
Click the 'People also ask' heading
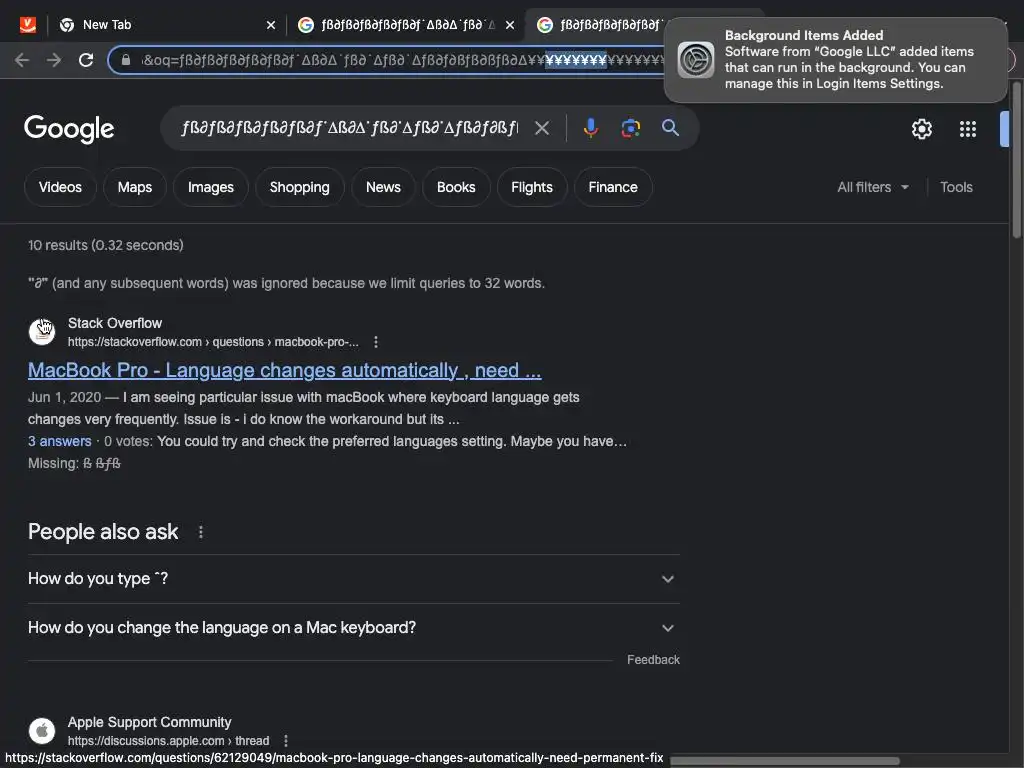[x=103, y=532]
